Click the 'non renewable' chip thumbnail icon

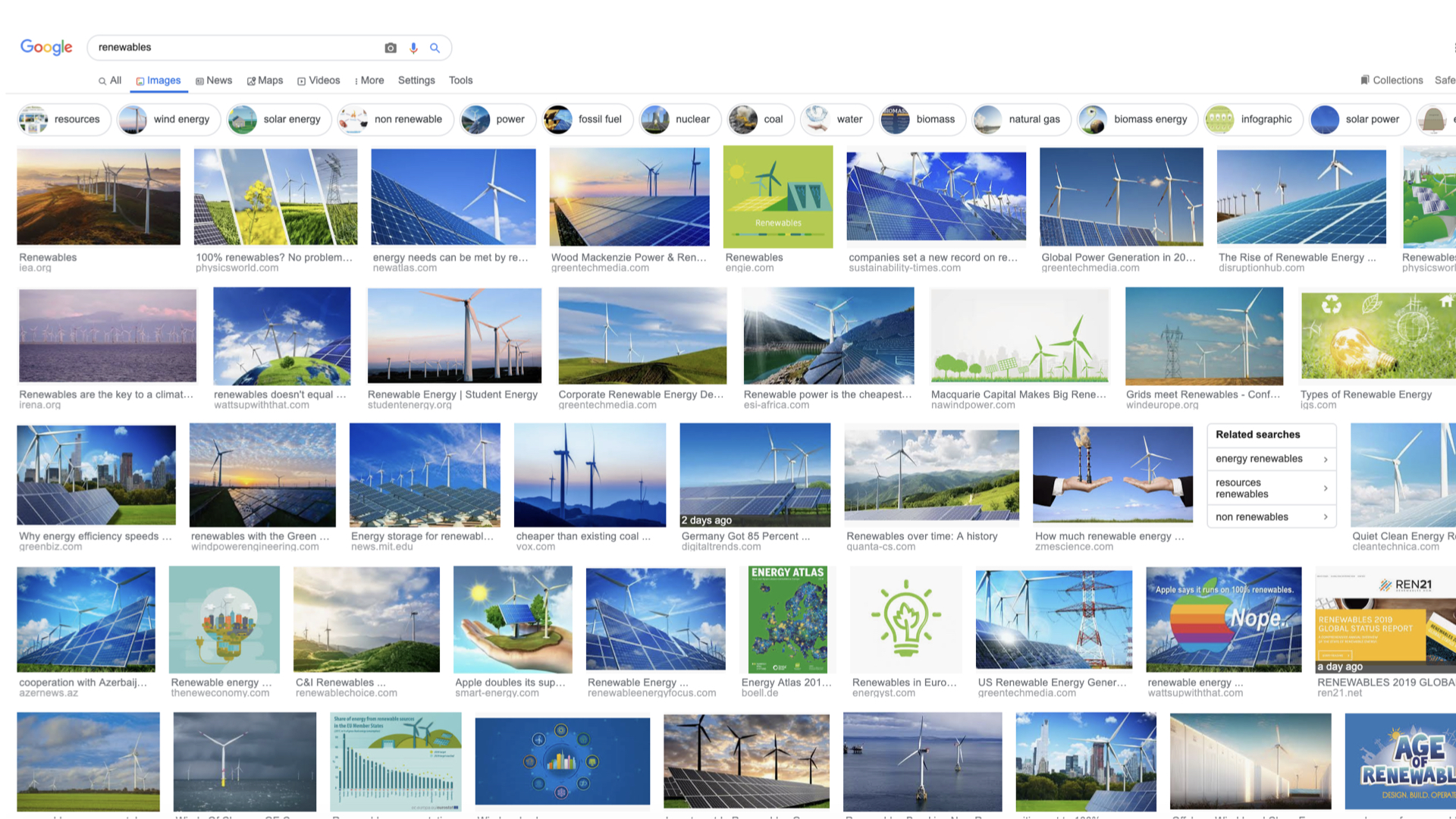coord(353,120)
